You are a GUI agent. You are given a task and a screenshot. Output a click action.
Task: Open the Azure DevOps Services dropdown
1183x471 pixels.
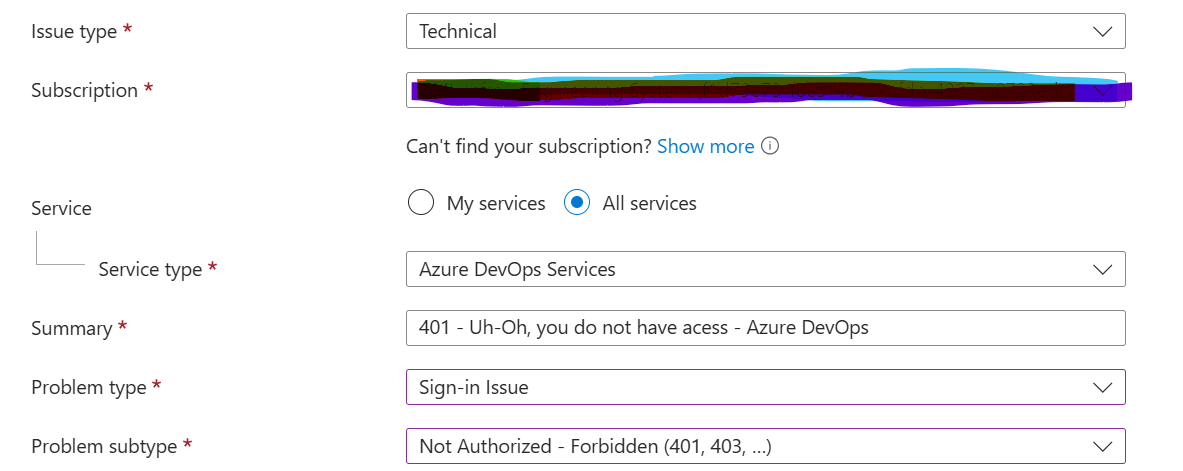click(766, 269)
